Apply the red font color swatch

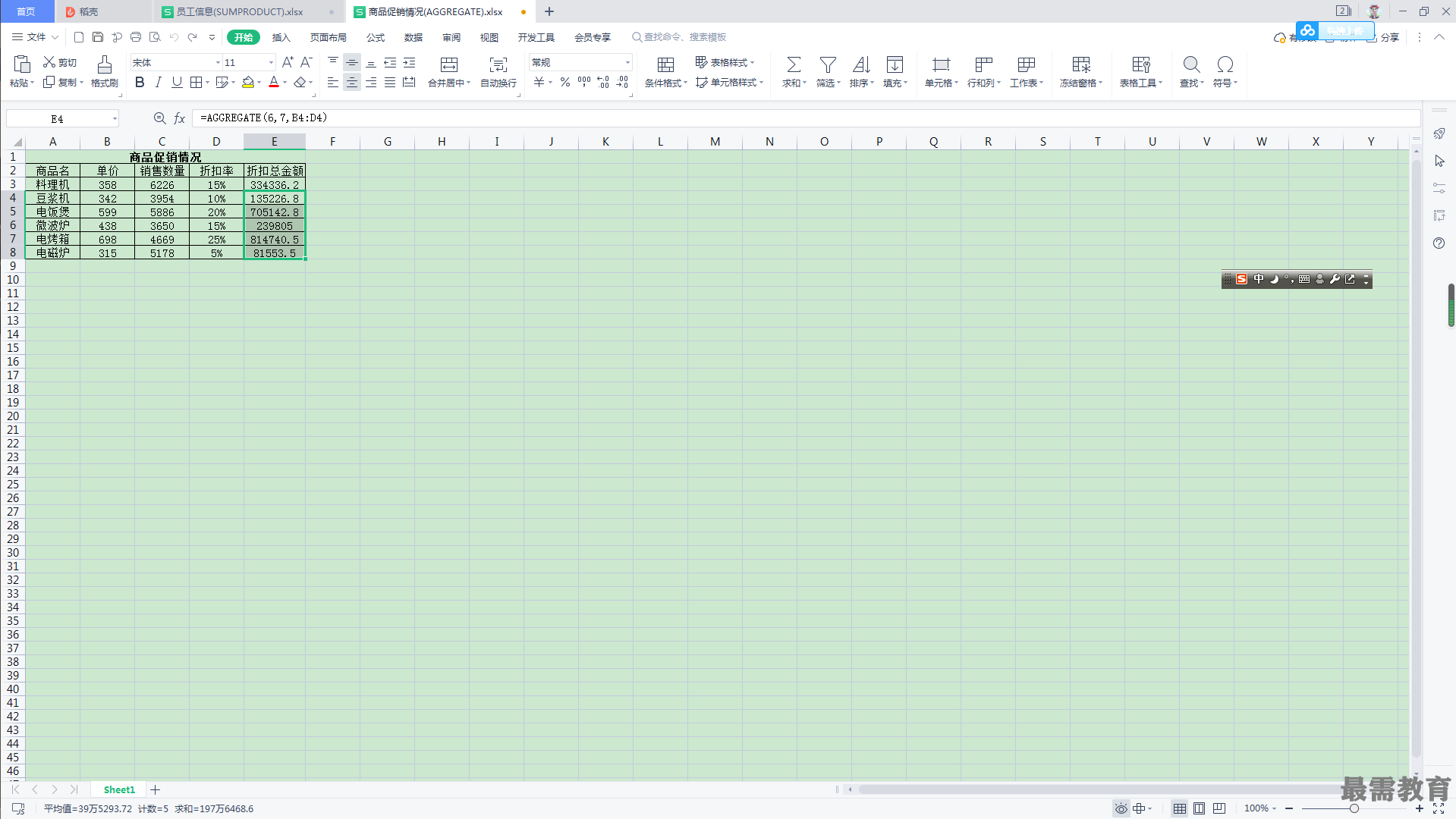274,82
